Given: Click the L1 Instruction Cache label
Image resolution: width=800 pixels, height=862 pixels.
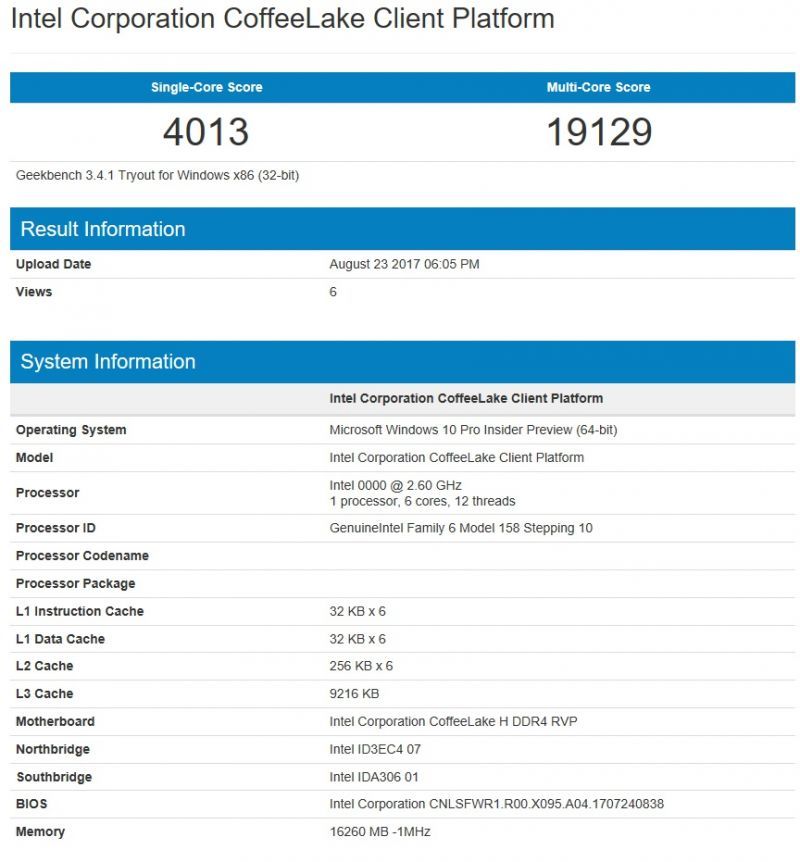Looking at the screenshot, I should pyautogui.click(x=80, y=611).
